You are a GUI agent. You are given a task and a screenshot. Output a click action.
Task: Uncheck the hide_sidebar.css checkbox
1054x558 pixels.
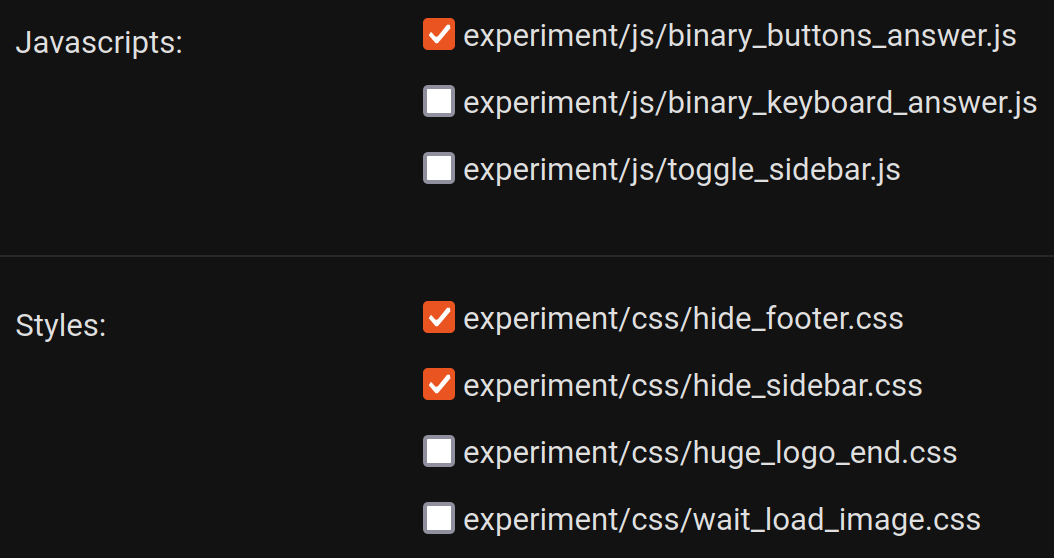tap(439, 385)
